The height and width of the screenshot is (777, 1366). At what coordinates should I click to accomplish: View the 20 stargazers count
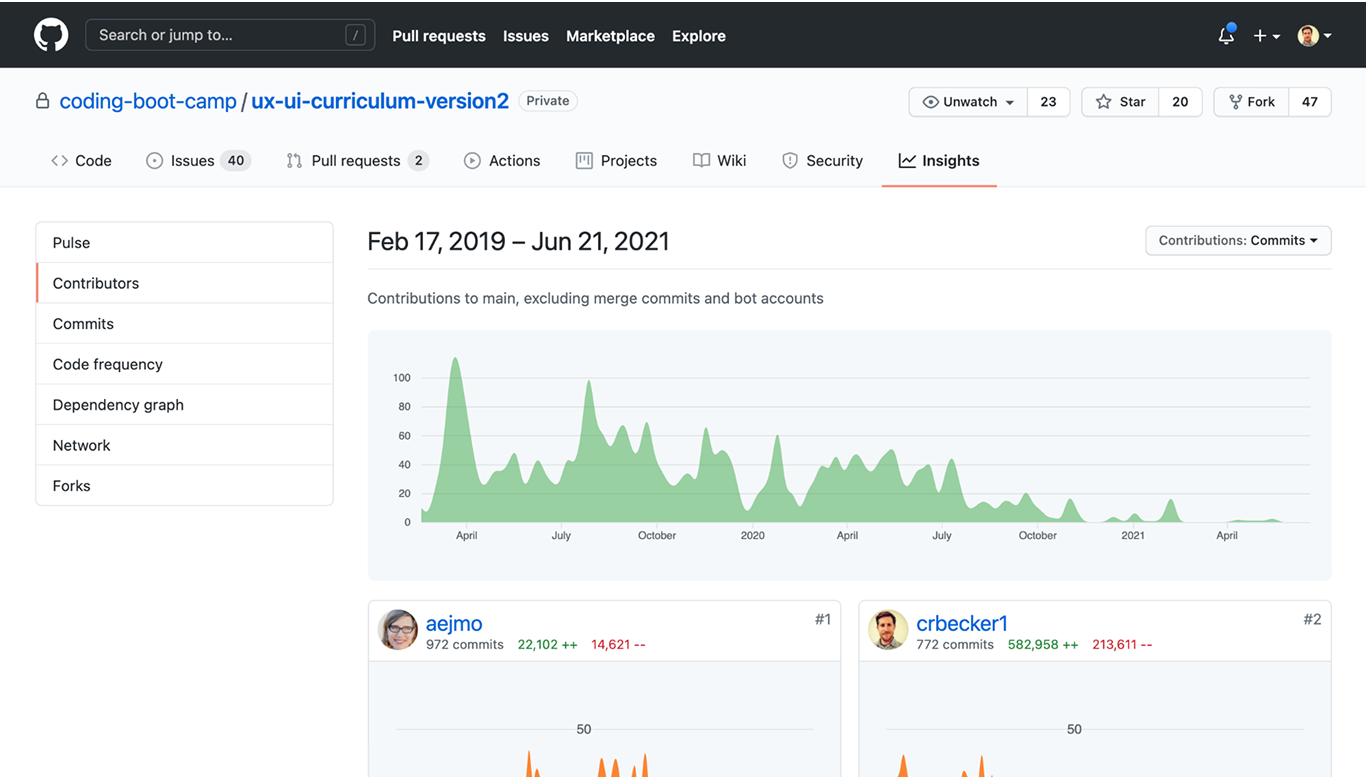click(x=1180, y=102)
